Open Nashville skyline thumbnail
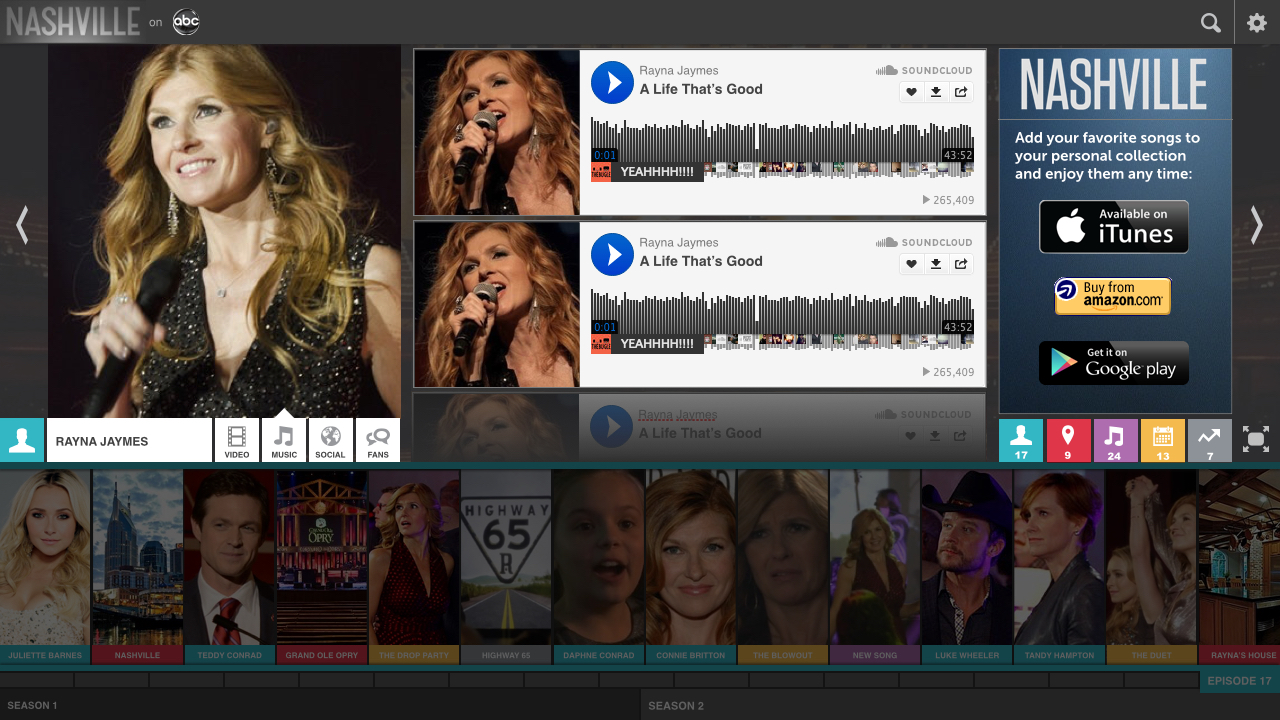 pos(137,567)
